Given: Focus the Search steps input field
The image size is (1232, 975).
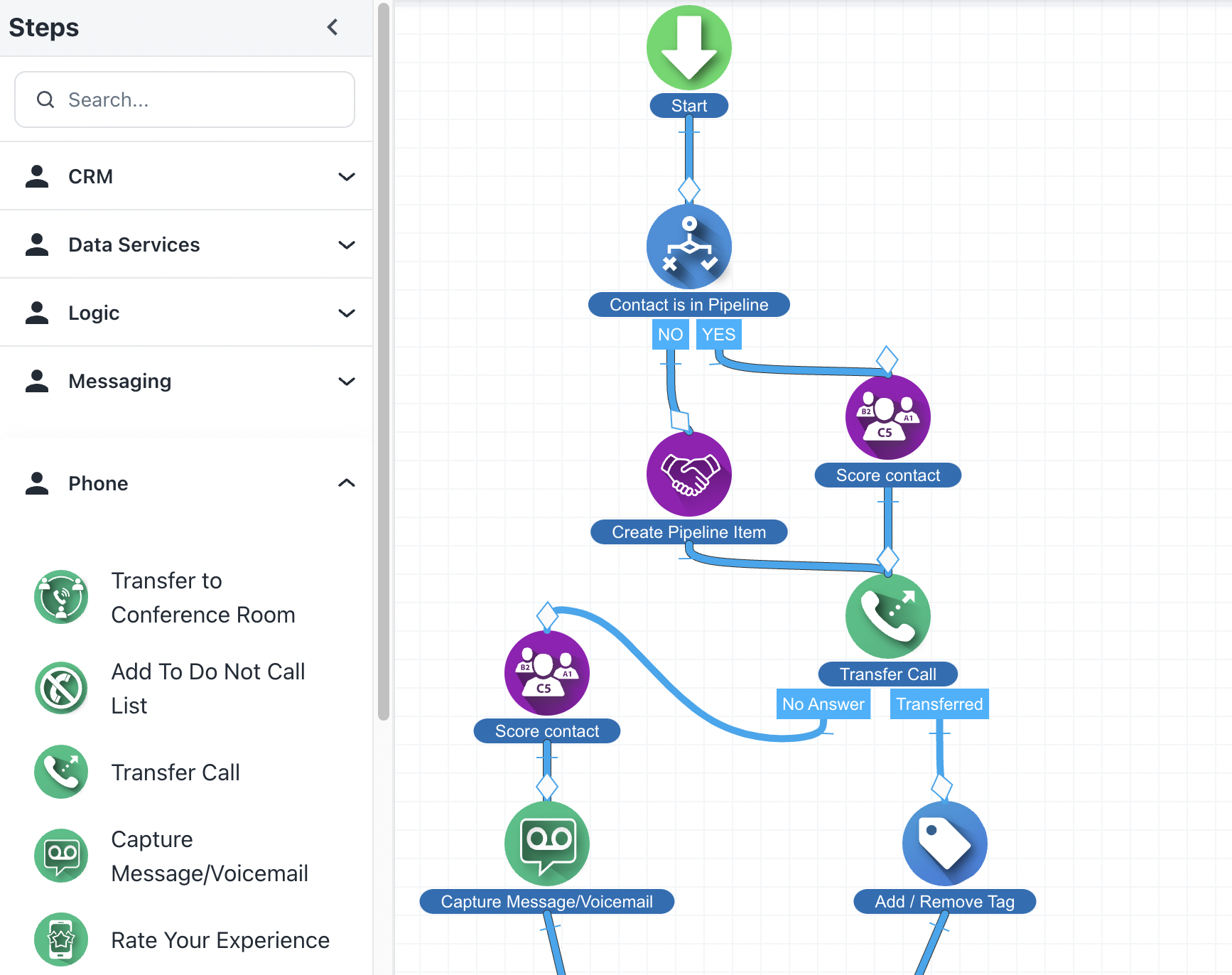Looking at the screenshot, I should coord(185,99).
